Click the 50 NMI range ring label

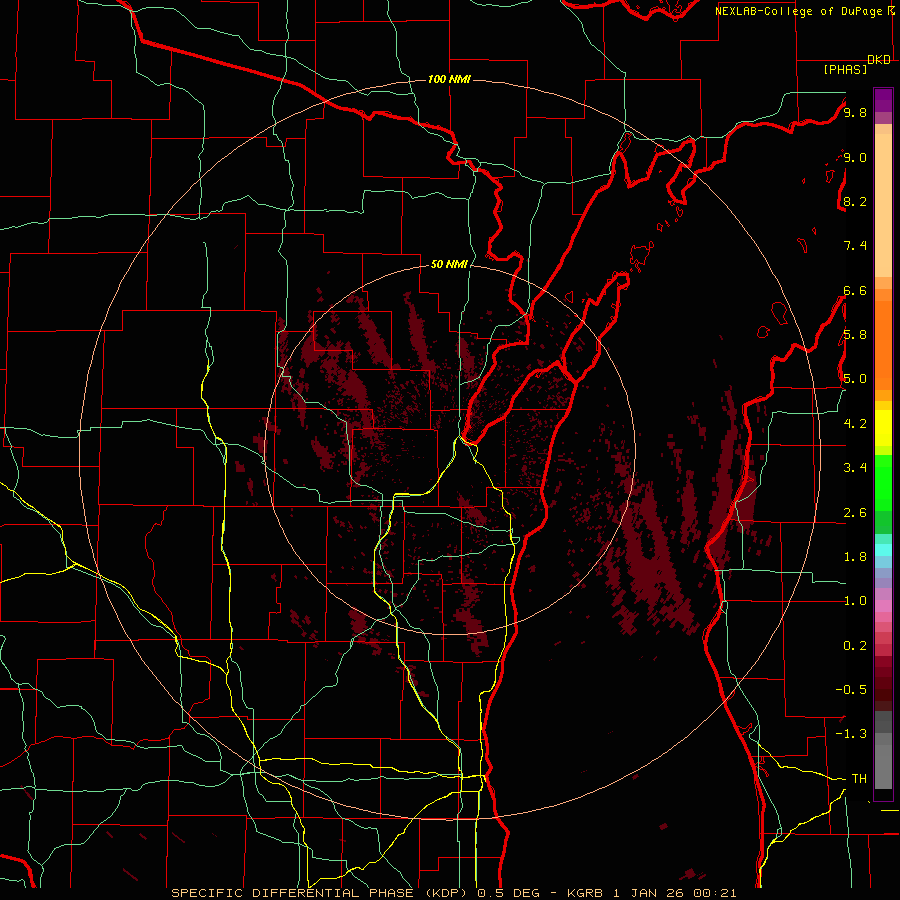click(449, 265)
